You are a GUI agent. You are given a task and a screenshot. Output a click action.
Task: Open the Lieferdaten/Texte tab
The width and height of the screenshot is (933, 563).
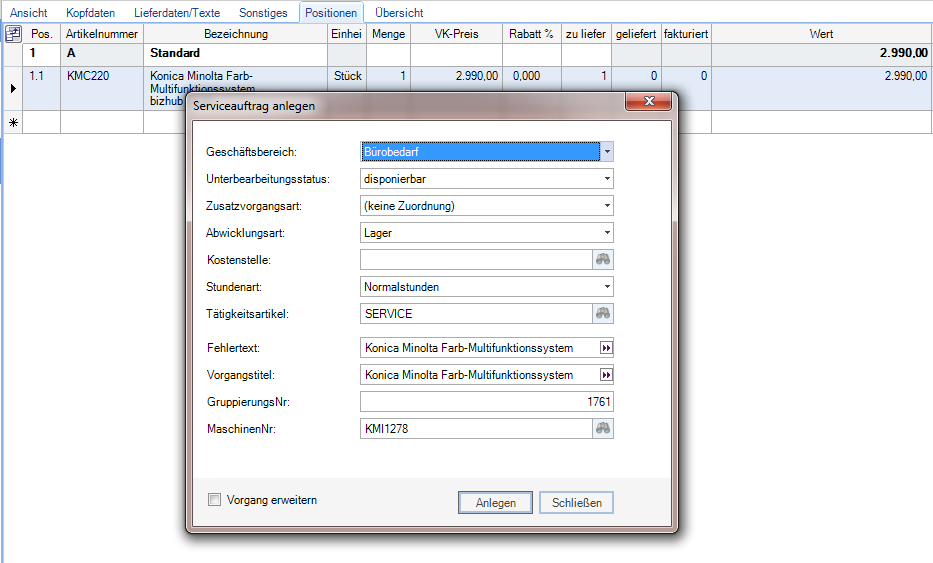pyautogui.click(x=177, y=13)
